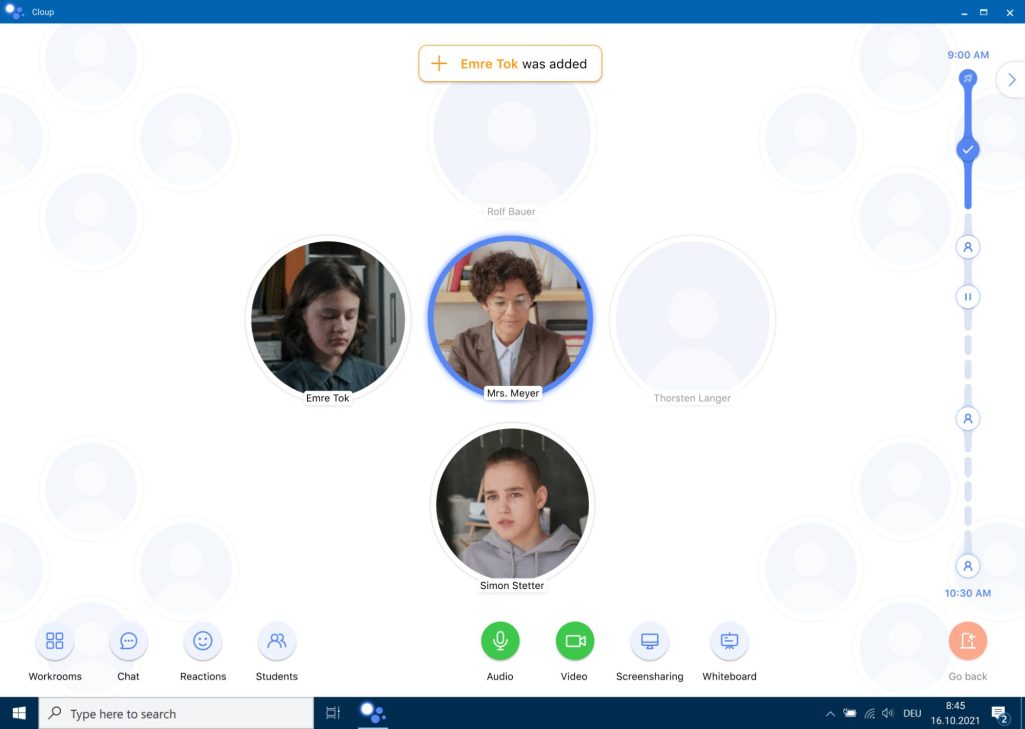The image size is (1025, 729).
Task: Click the Windows taskbar search field
Action: pos(176,713)
